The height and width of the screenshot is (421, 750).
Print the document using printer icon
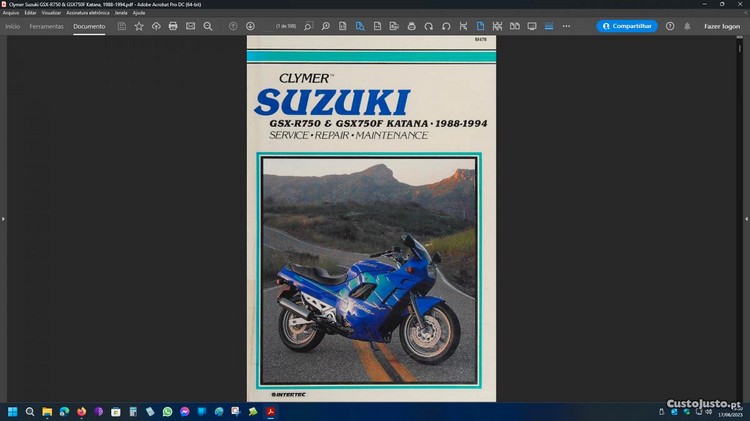pyautogui.click(x=173, y=26)
